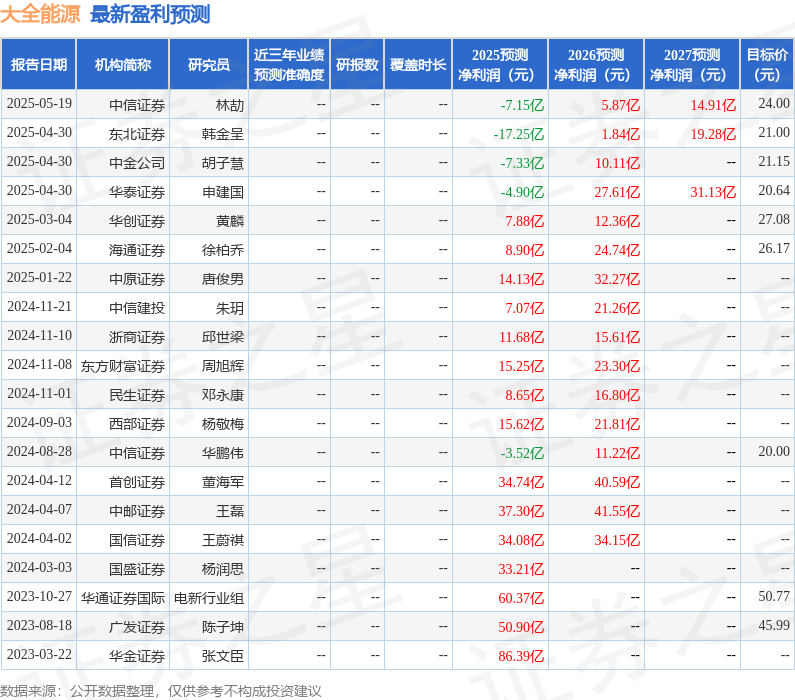Viewport: 795px width, 700px height.
Task: Click the 2025预测净利润 header
Action: (499, 64)
